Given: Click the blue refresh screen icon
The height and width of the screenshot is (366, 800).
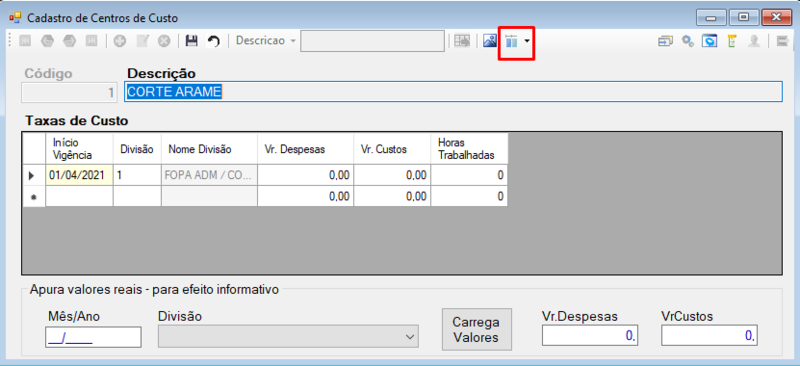Looking at the screenshot, I should point(710,41).
